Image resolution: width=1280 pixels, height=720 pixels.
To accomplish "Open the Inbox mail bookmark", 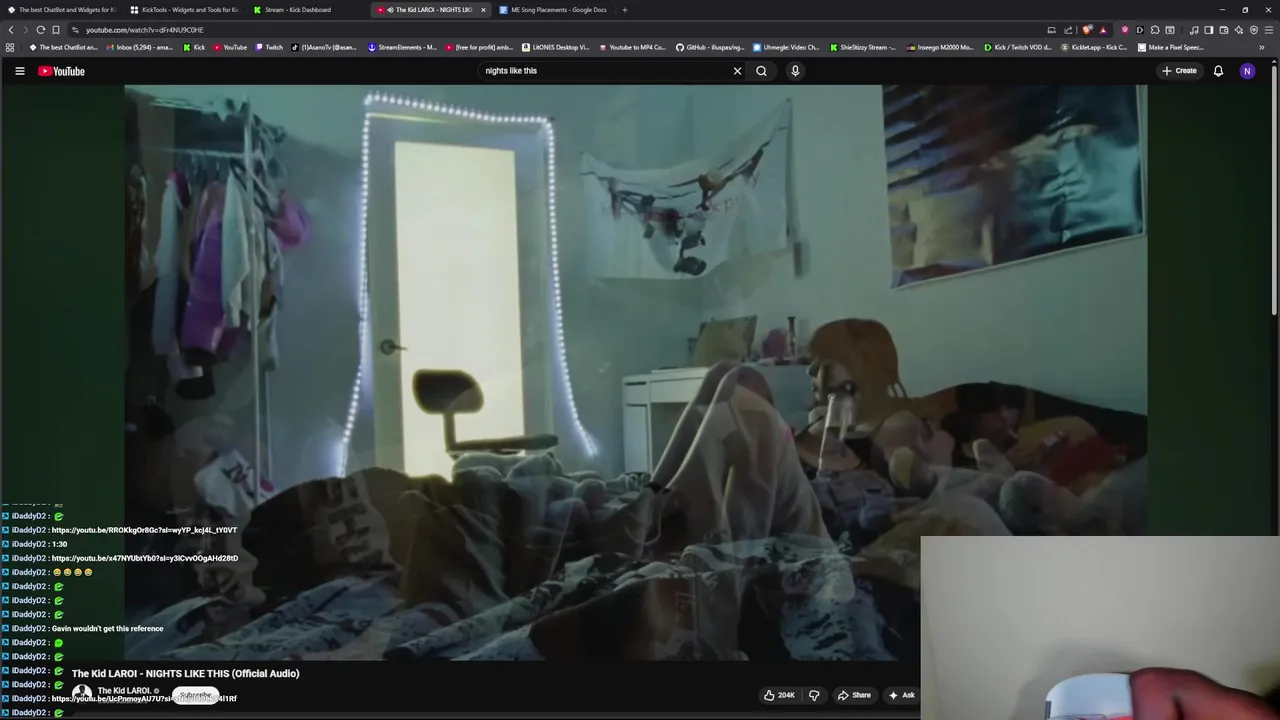I will (x=138, y=47).
